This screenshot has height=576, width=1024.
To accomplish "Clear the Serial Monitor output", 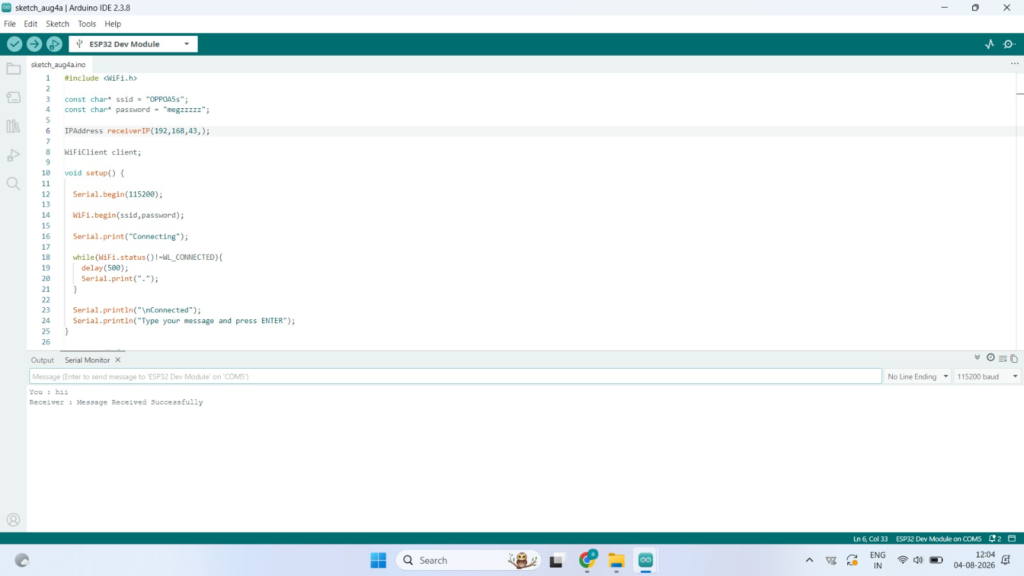I will 1002,359.
